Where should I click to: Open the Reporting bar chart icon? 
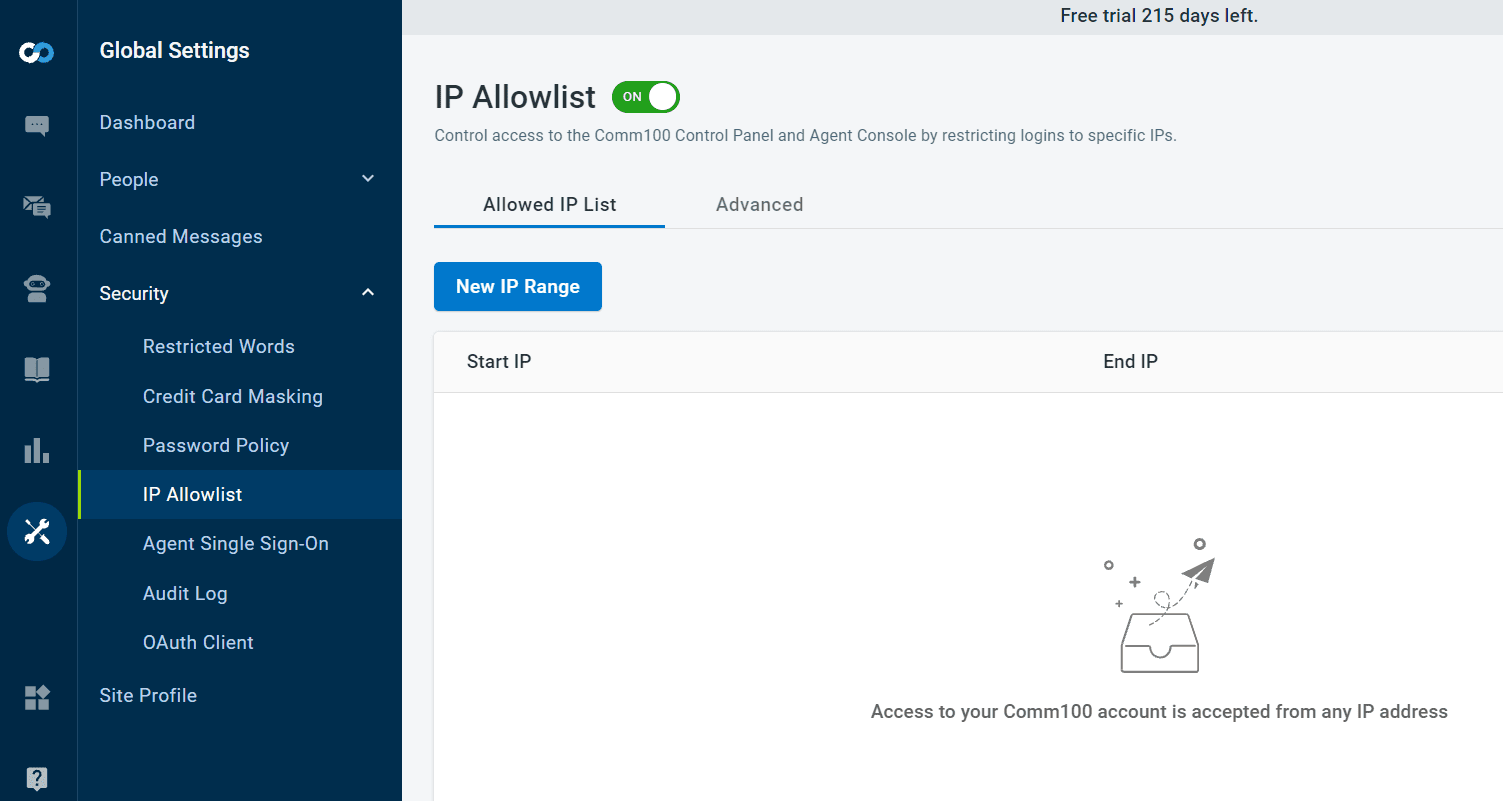pos(37,450)
